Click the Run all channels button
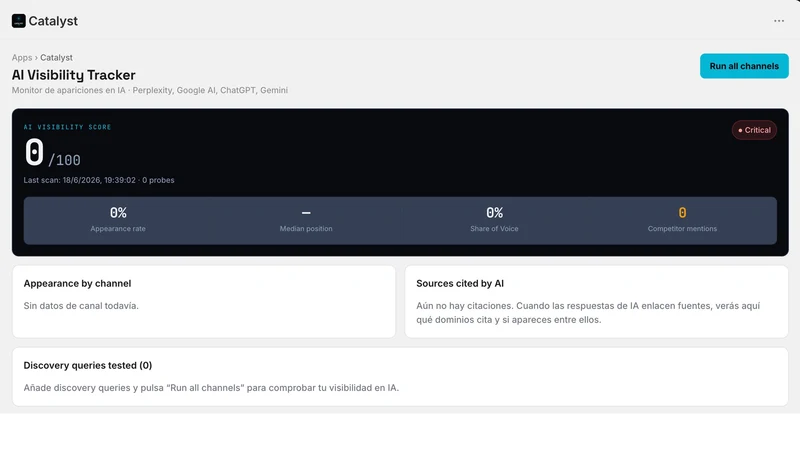The width and height of the screenshot is (800, 450). point(744,66)
